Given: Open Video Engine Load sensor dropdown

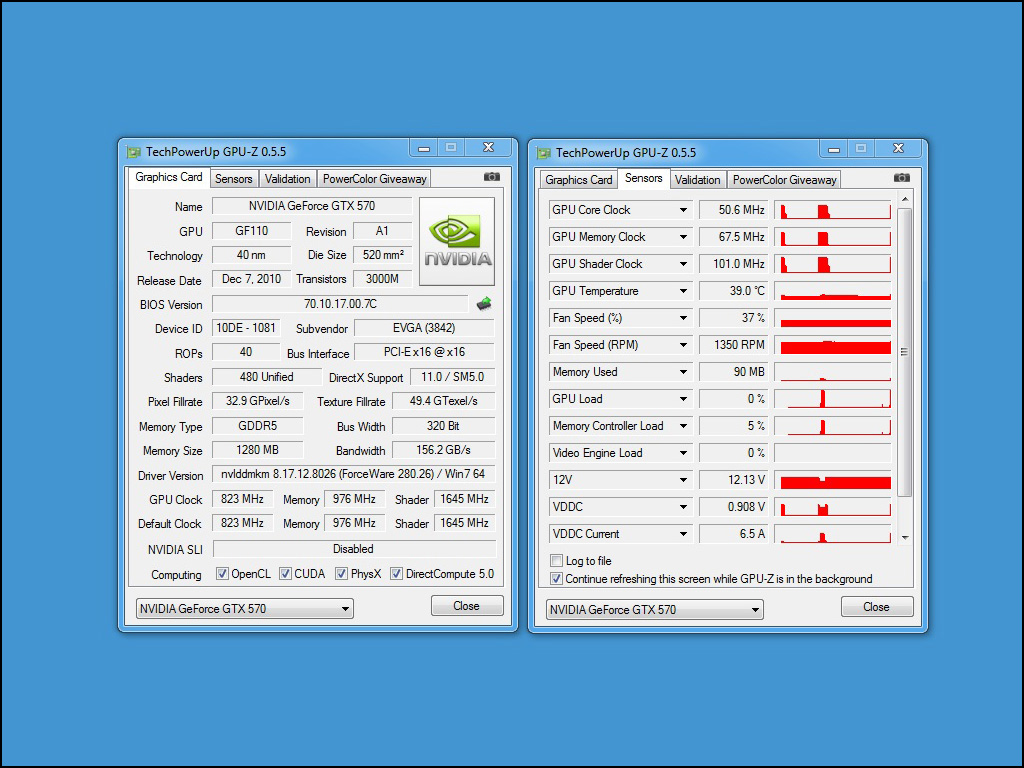Looking at the screenshot, I should pos(683,453).
